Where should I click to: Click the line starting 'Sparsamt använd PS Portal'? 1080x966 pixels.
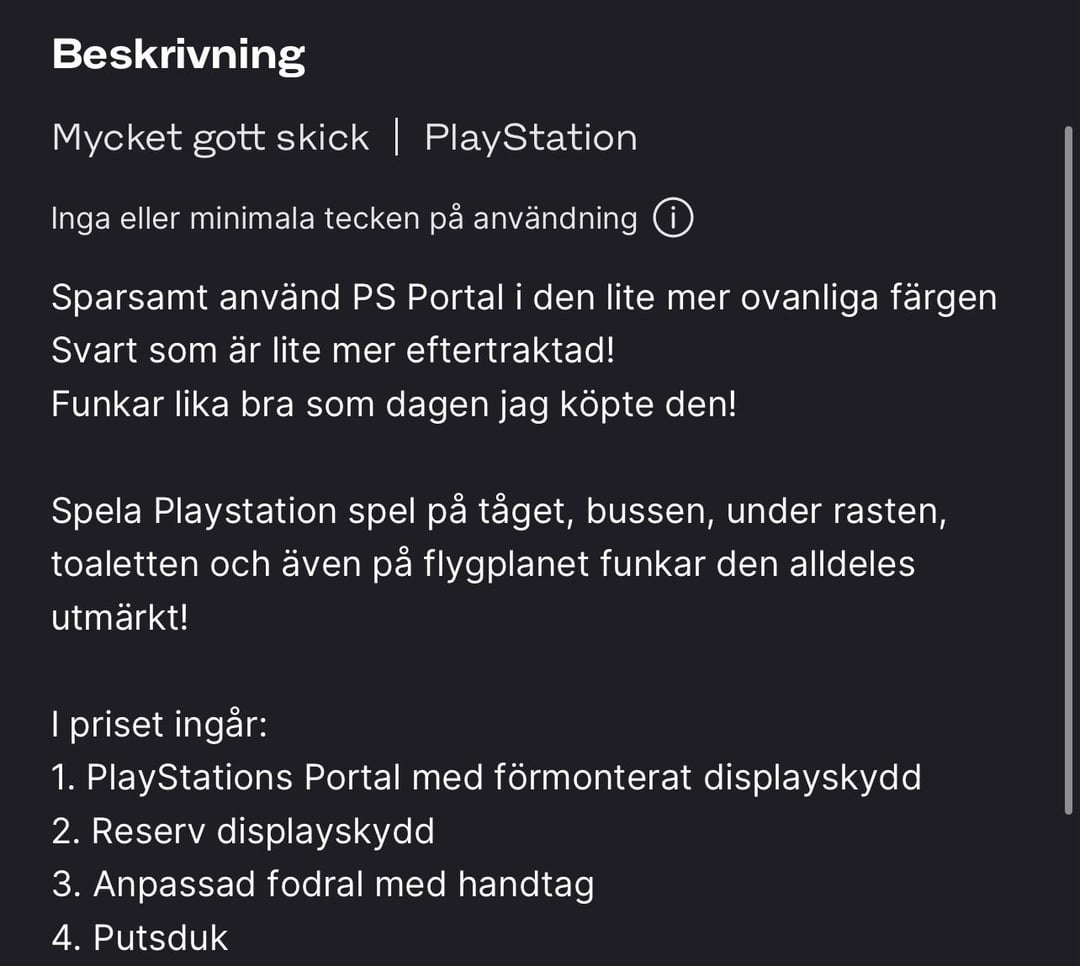coord(523,298)
